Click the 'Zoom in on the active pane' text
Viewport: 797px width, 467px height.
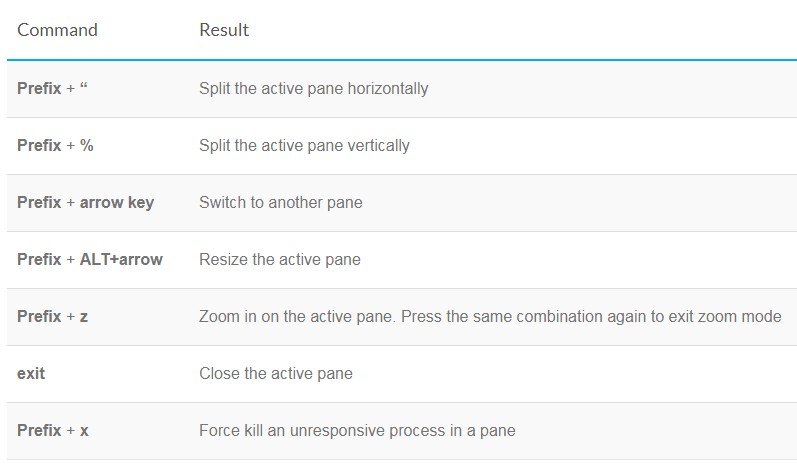point(296,316)
